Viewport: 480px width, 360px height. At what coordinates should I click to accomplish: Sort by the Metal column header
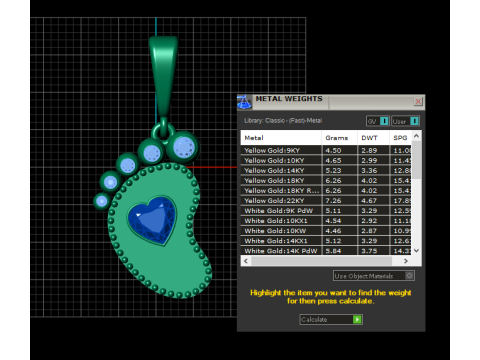pyautogui.click(x=281, y=138)
